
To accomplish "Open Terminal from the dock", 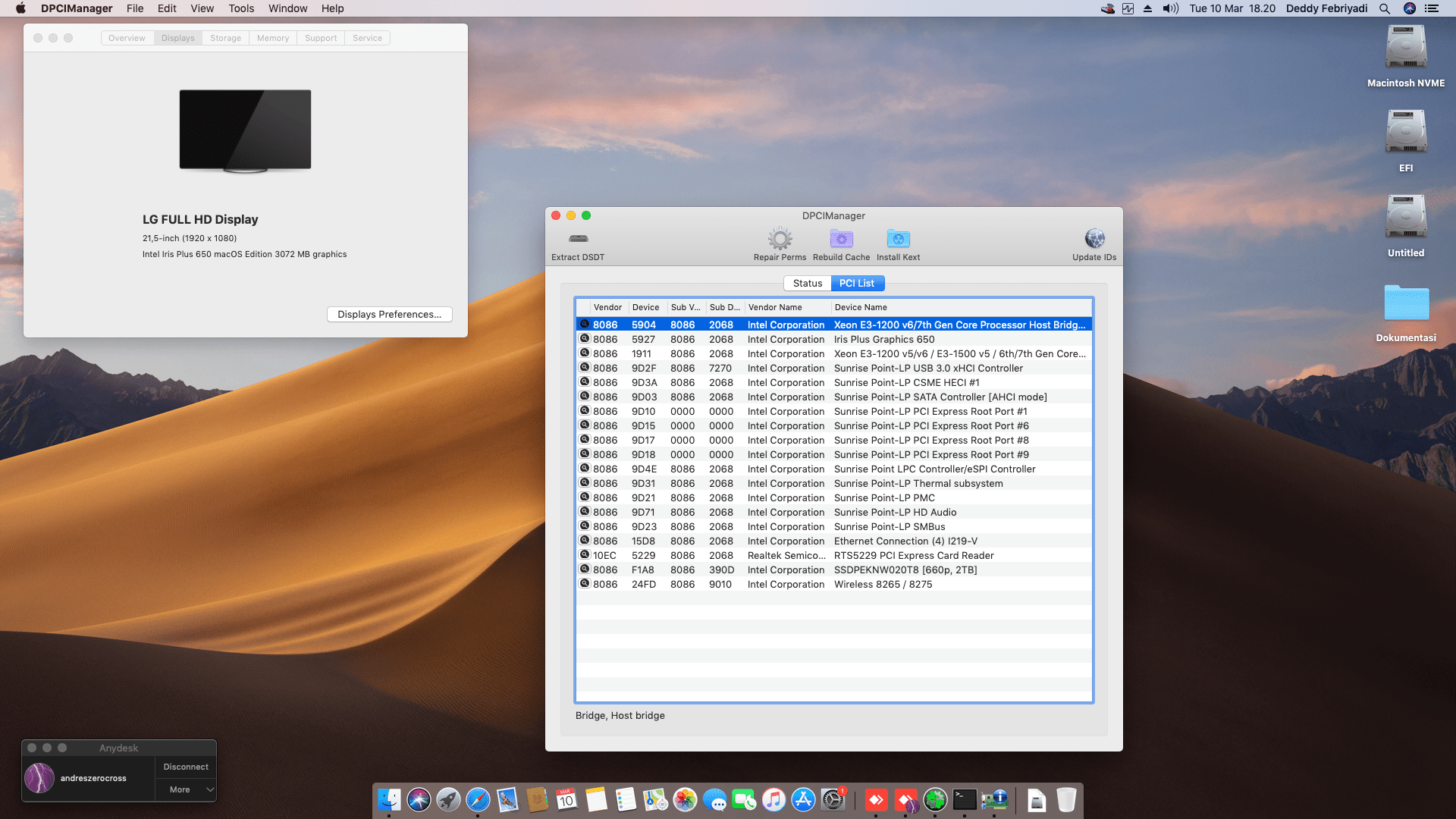I will 965,799.
